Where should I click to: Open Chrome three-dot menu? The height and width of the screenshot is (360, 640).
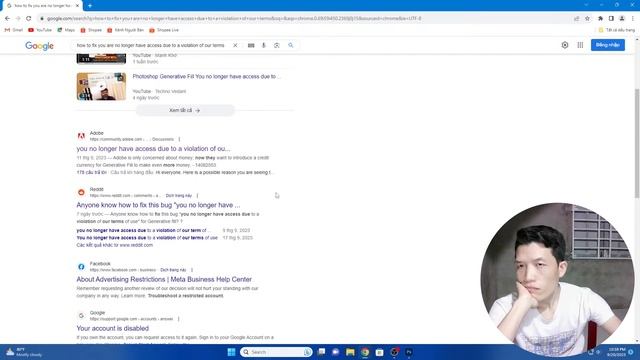tap(633, 18)
